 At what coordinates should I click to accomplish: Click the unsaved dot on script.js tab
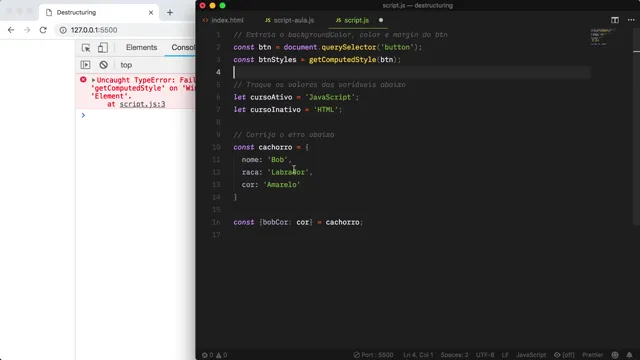click(x=381, y=20)
